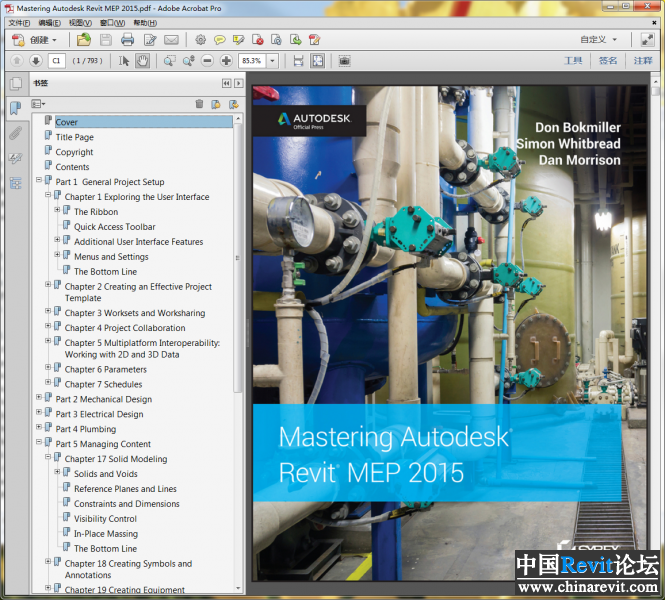Go to In-Place Massing bookmark

pyautogui.click(x=106, y=533)
